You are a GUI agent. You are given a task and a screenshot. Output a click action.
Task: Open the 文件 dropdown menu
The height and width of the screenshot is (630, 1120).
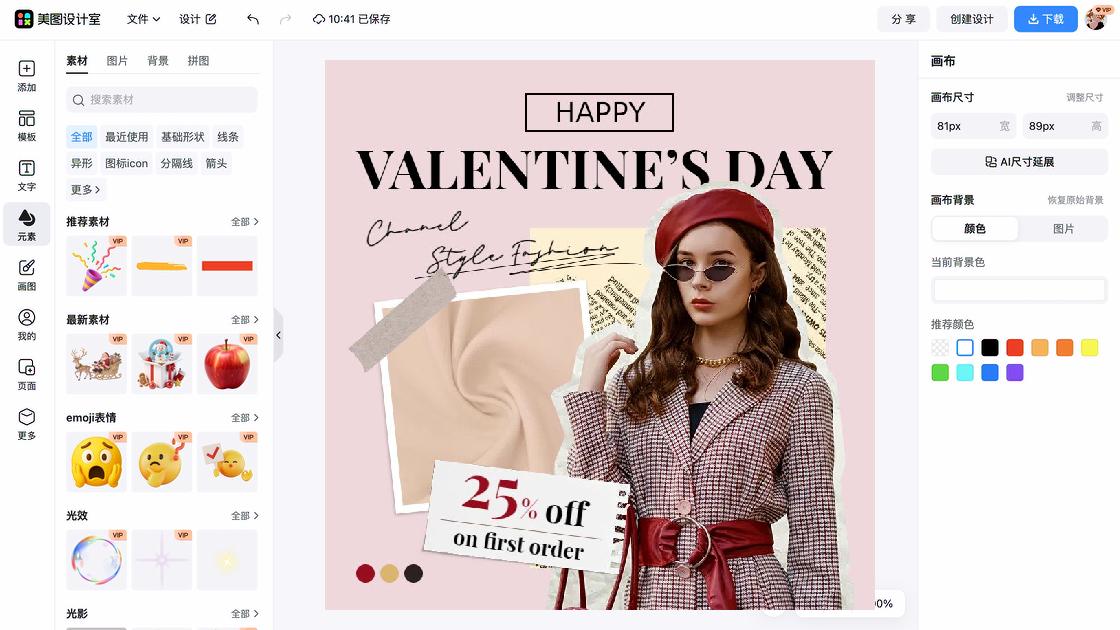click(x=143, y=19)
